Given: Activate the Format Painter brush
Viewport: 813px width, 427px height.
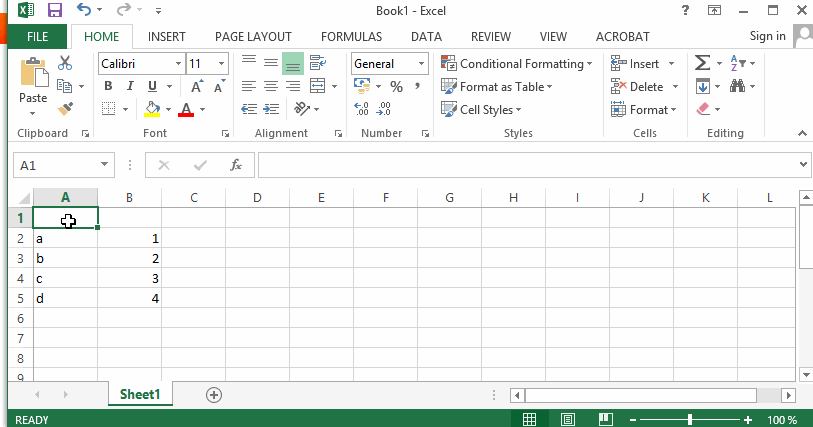Looking at the screenshot, I should coord(65,109).
